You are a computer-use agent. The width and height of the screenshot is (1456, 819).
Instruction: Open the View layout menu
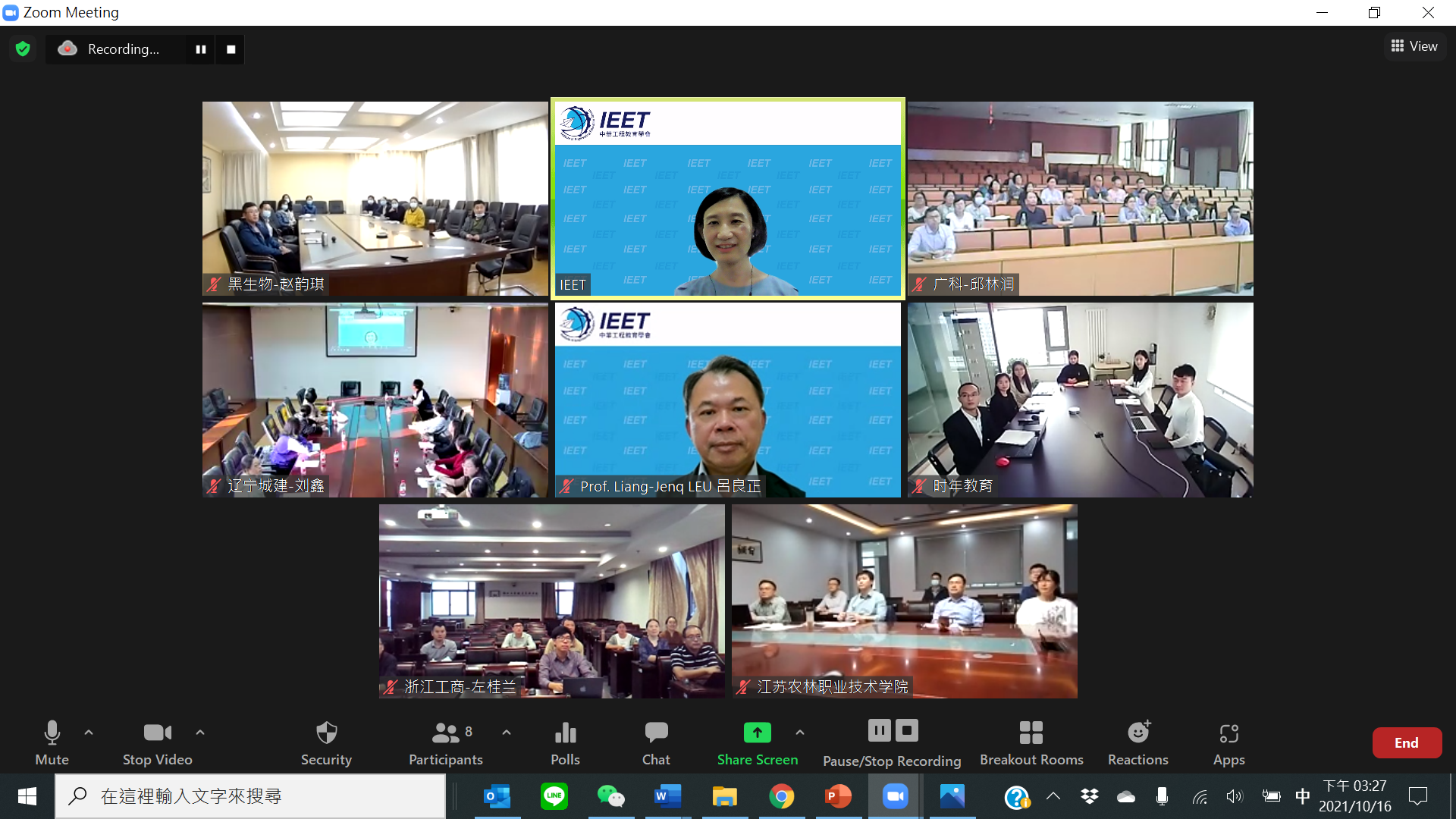1414,46
